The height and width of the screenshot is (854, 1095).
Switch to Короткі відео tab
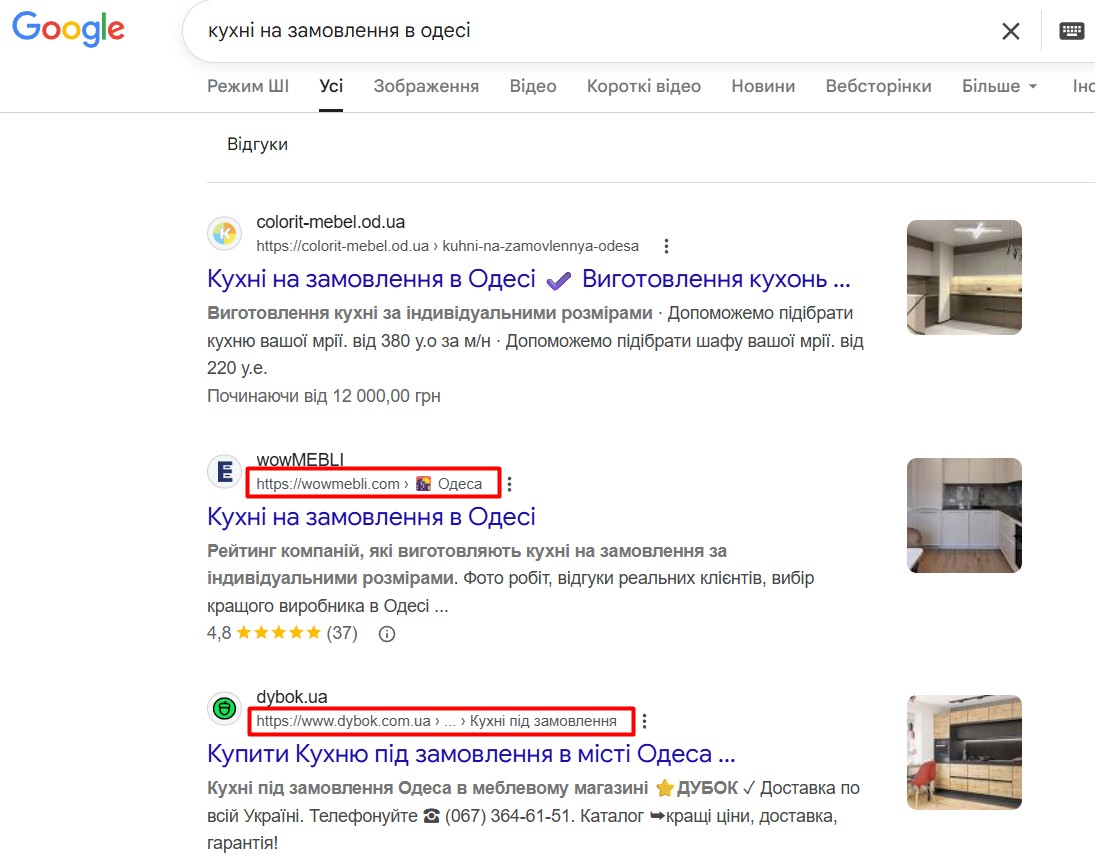coord(644,86)
